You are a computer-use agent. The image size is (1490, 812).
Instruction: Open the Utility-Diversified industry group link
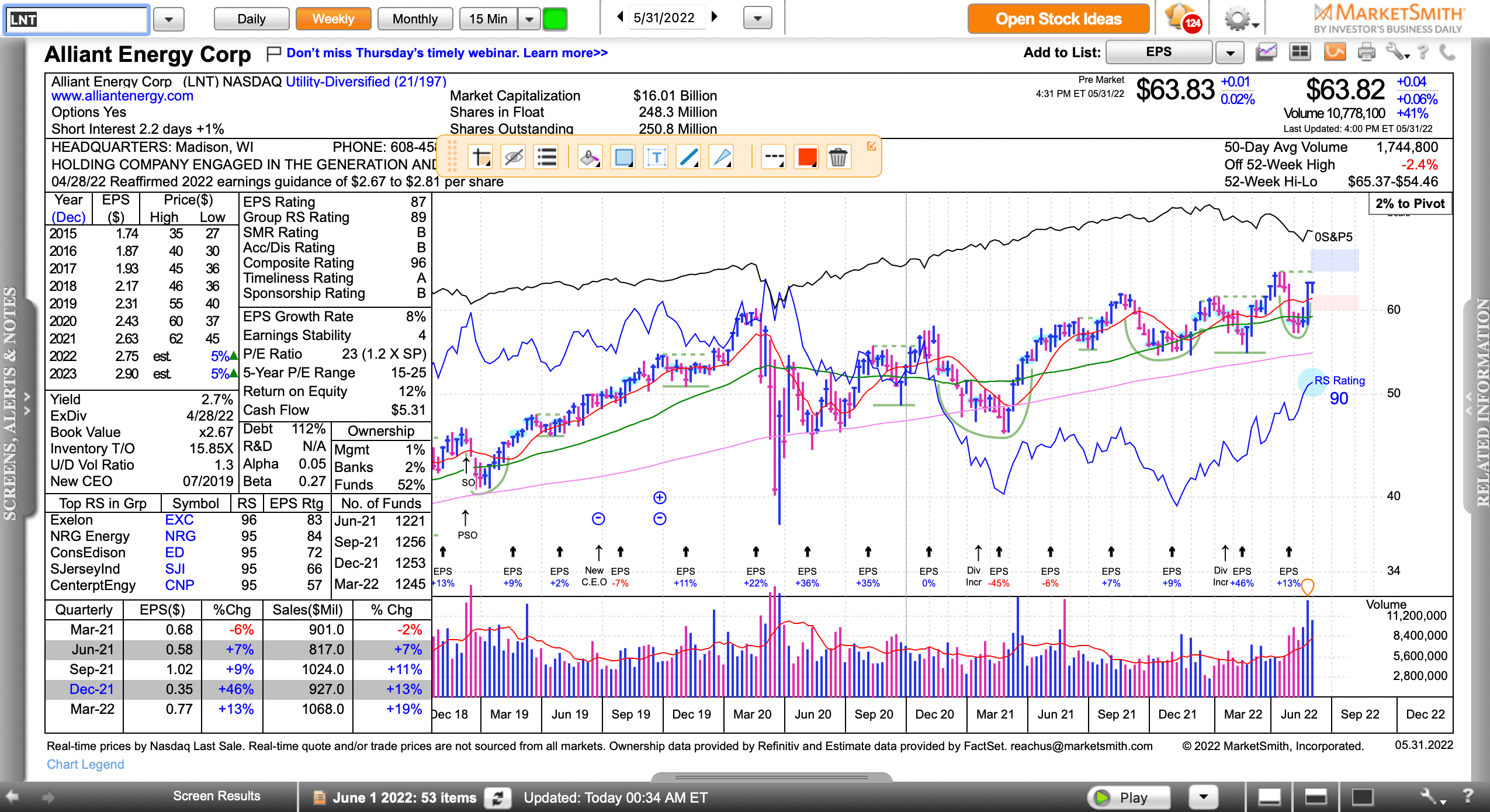366,81
